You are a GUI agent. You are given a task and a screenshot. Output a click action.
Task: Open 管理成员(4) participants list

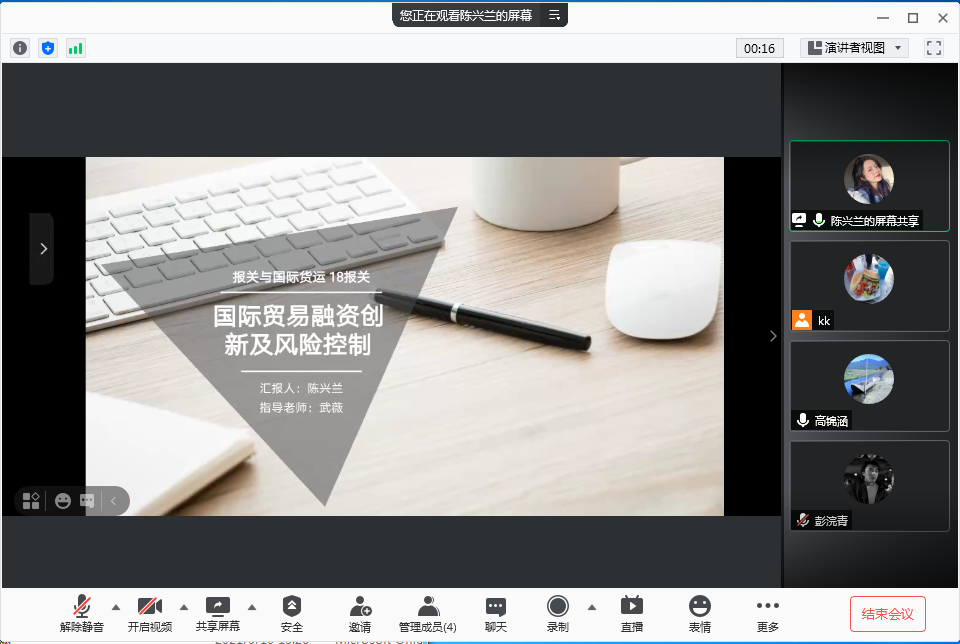point(428,613)
